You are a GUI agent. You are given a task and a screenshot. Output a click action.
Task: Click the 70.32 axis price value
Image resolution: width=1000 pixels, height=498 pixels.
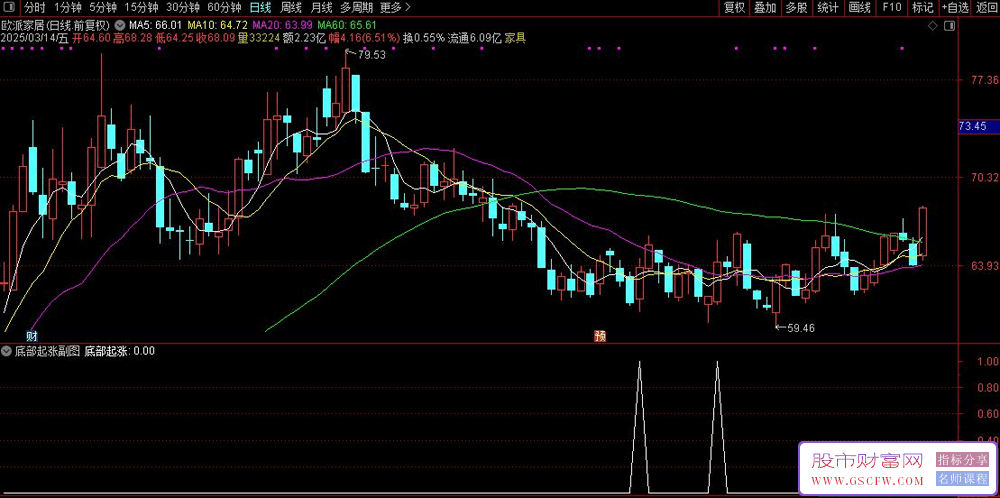coord(983,177)
